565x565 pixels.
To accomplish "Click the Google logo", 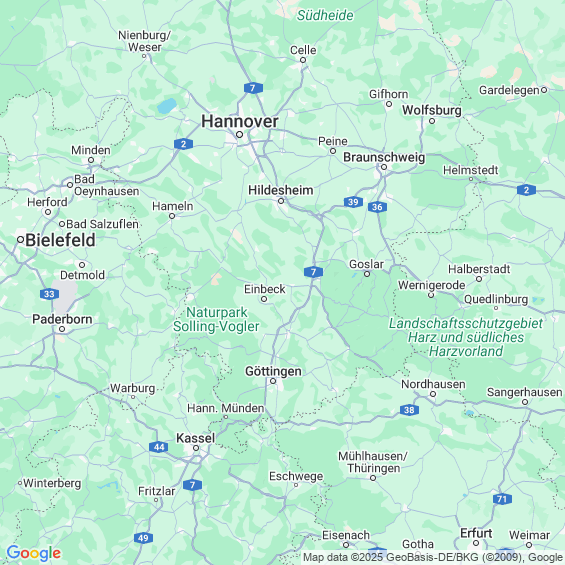I will (x=34, y=553).
